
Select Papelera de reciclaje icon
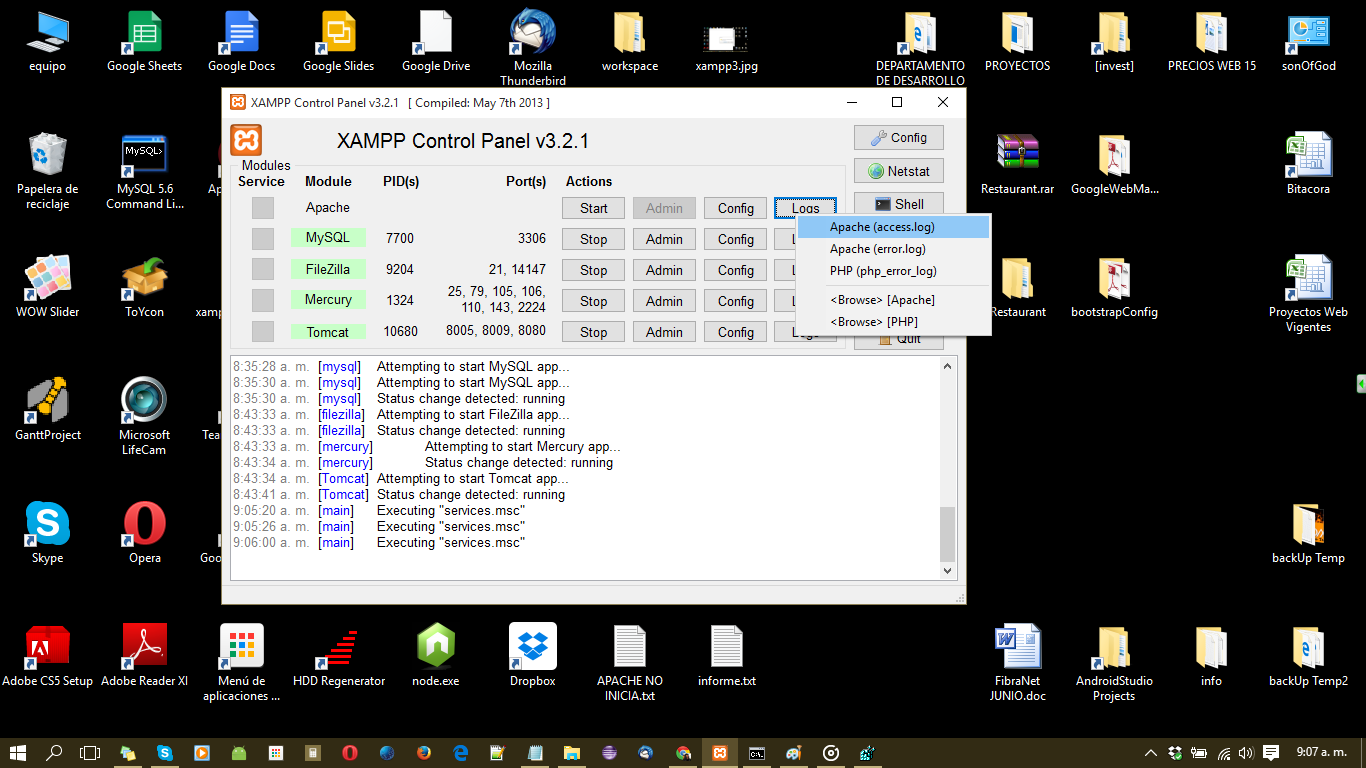tap(47, 172)
